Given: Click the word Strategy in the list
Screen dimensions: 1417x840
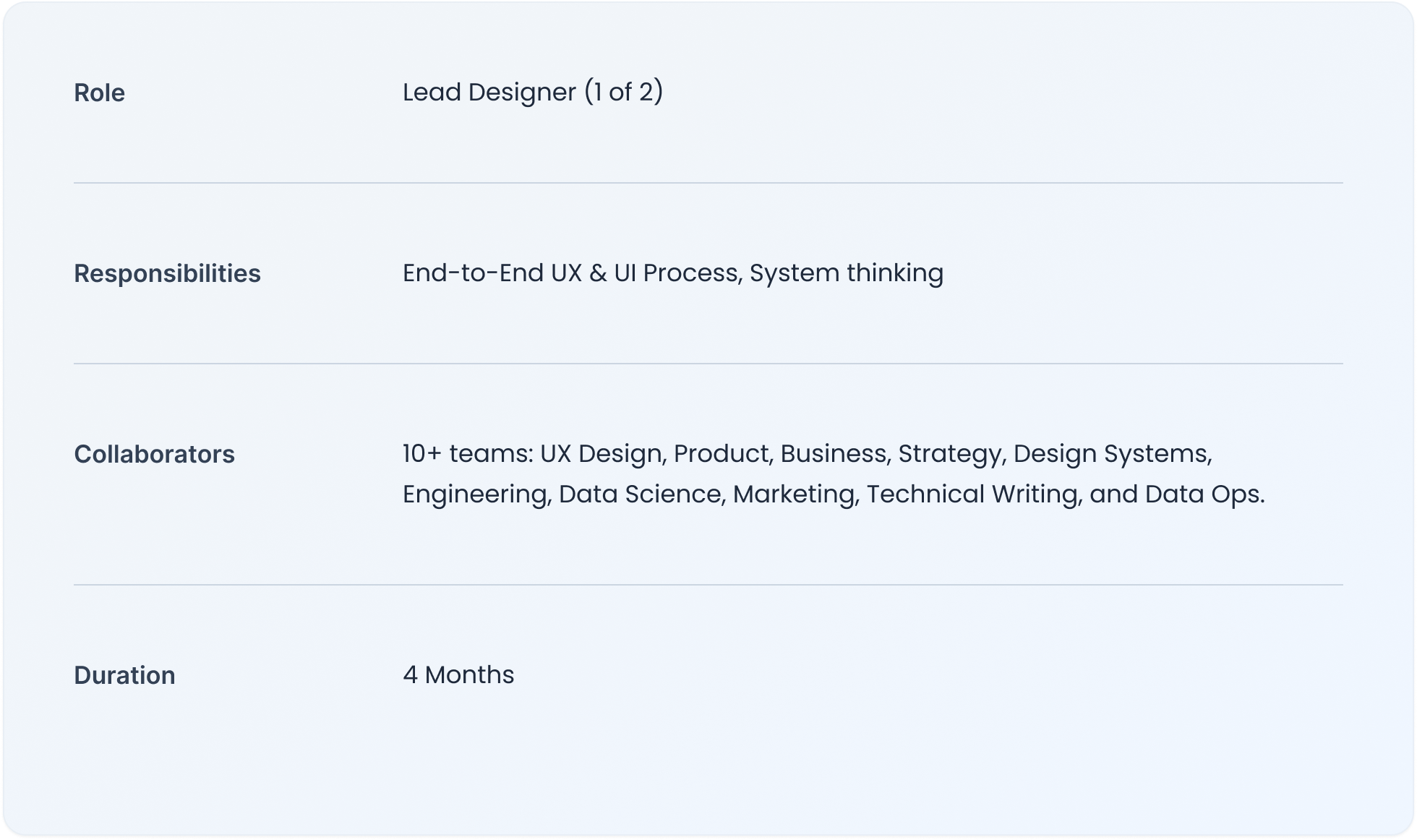Looking at the screenshot, I should [x=950, y=453].
